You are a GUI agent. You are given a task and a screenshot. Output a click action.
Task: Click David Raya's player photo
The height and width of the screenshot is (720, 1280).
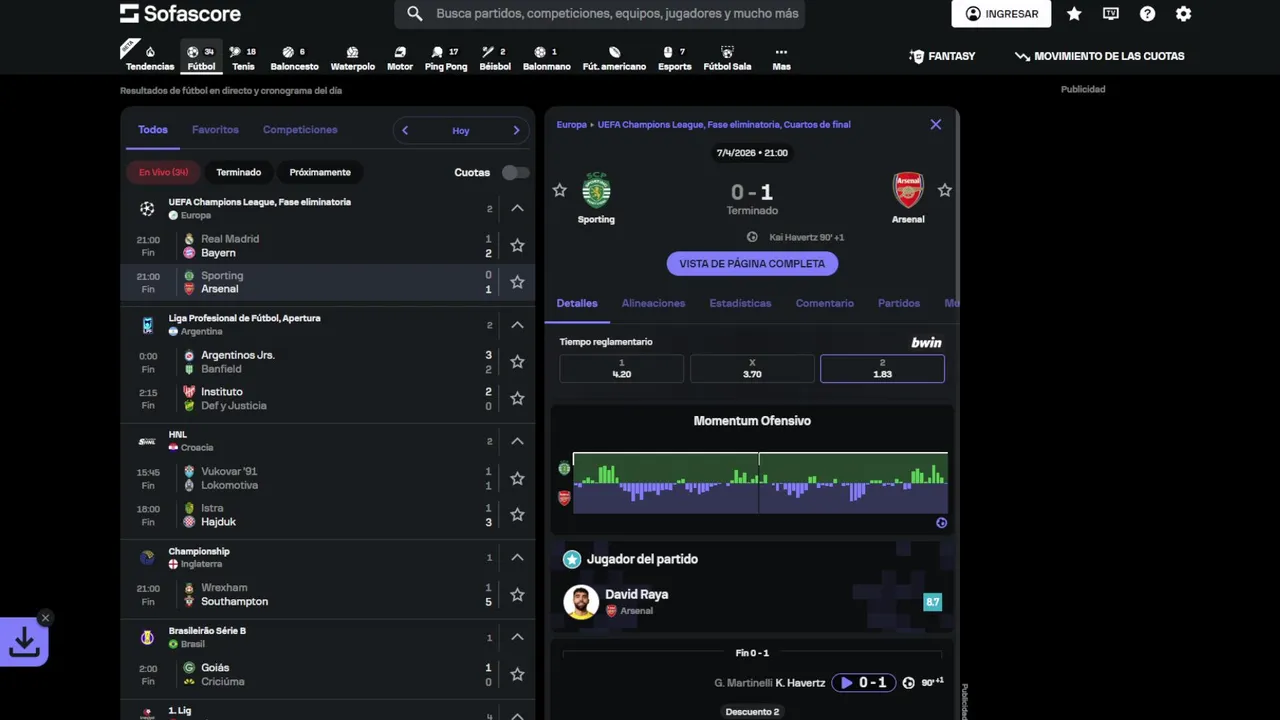pyautogui.click(x=581, y=602)
